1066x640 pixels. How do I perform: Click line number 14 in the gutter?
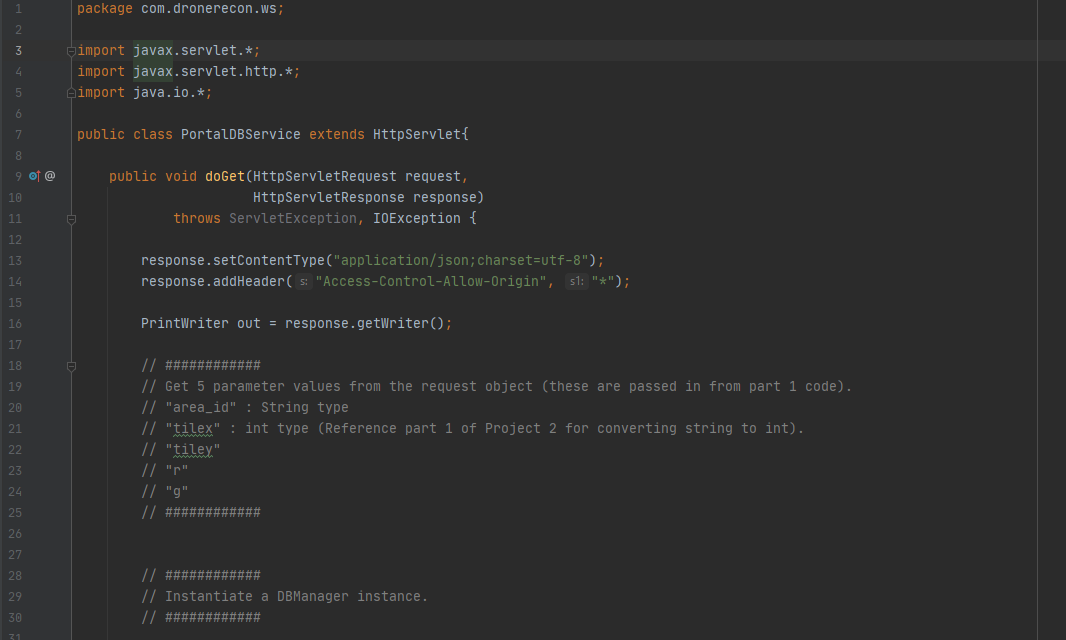click(15, 282)
